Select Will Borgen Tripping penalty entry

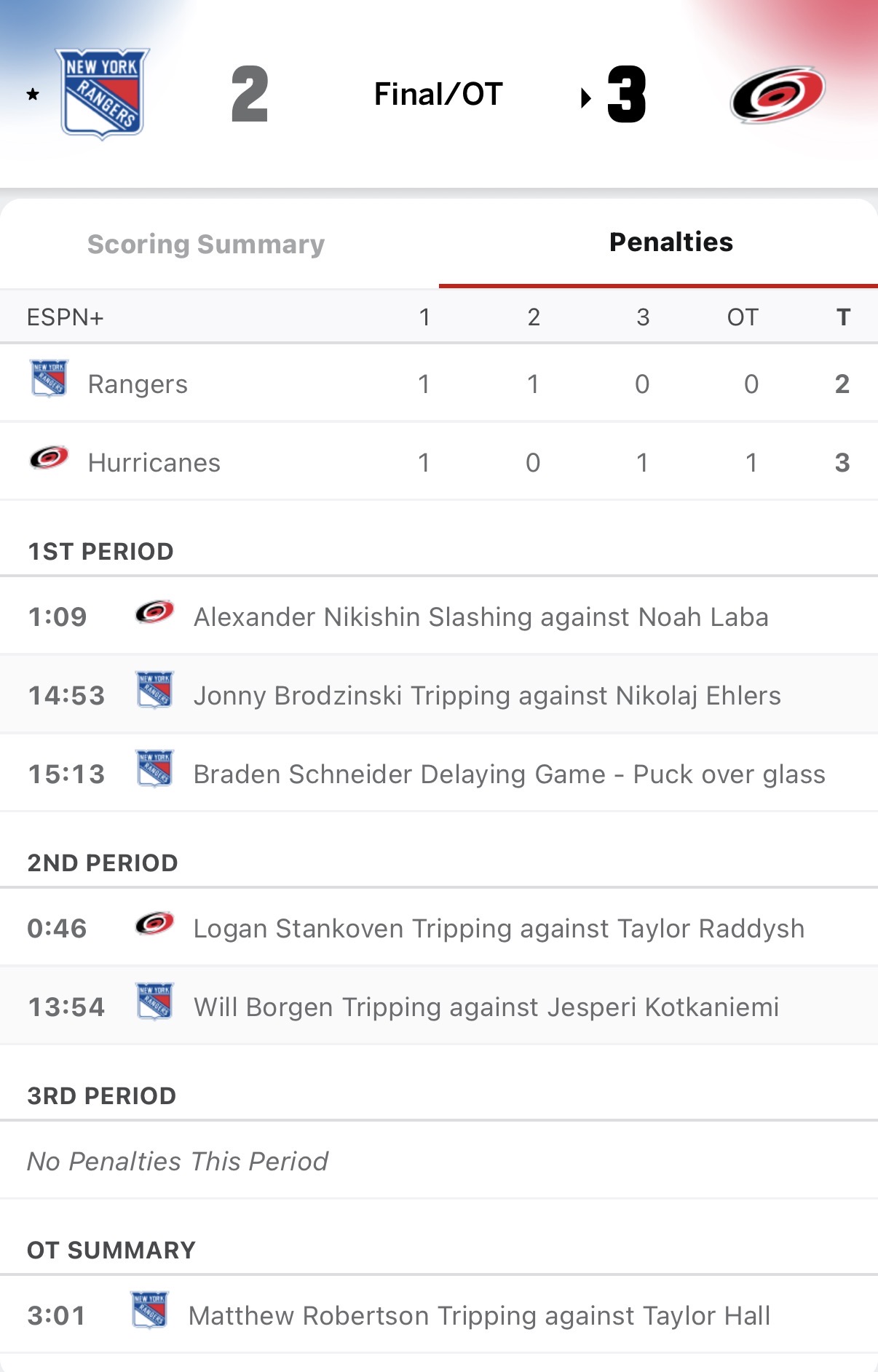(x=486, y=1007)
